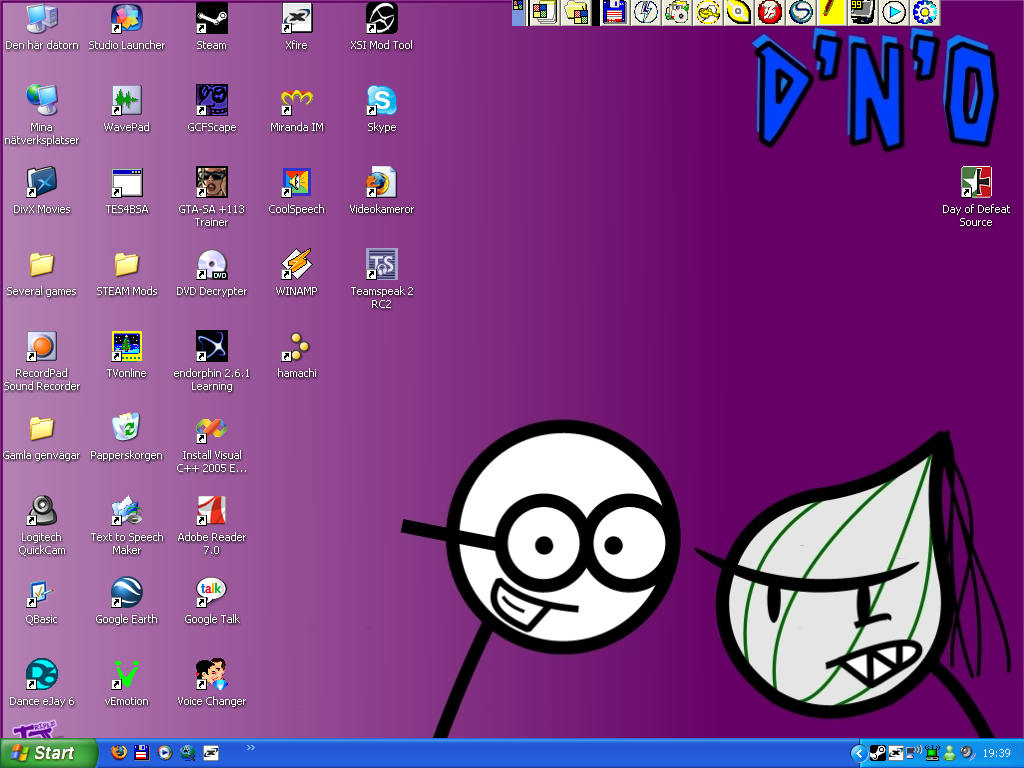1024x768 pixels.
Task: Open Google Earth desktop icon
Action: tap(126, 592)
